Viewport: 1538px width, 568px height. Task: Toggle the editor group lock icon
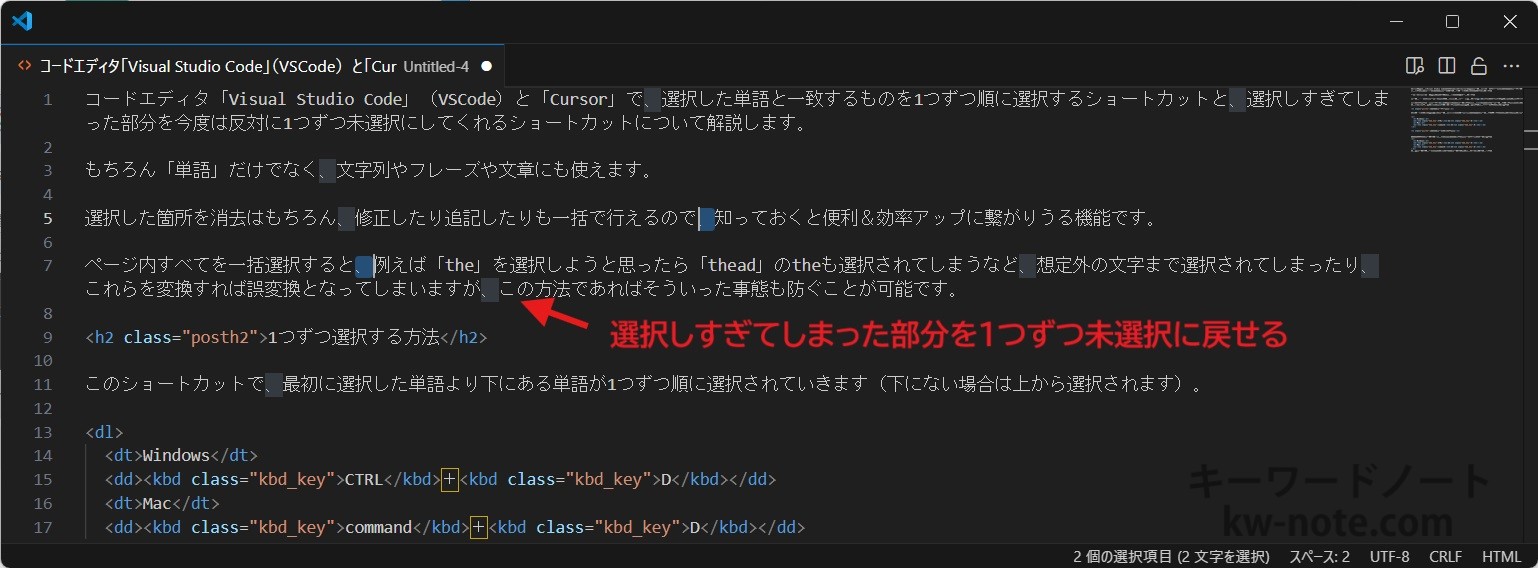[1478, 66]
